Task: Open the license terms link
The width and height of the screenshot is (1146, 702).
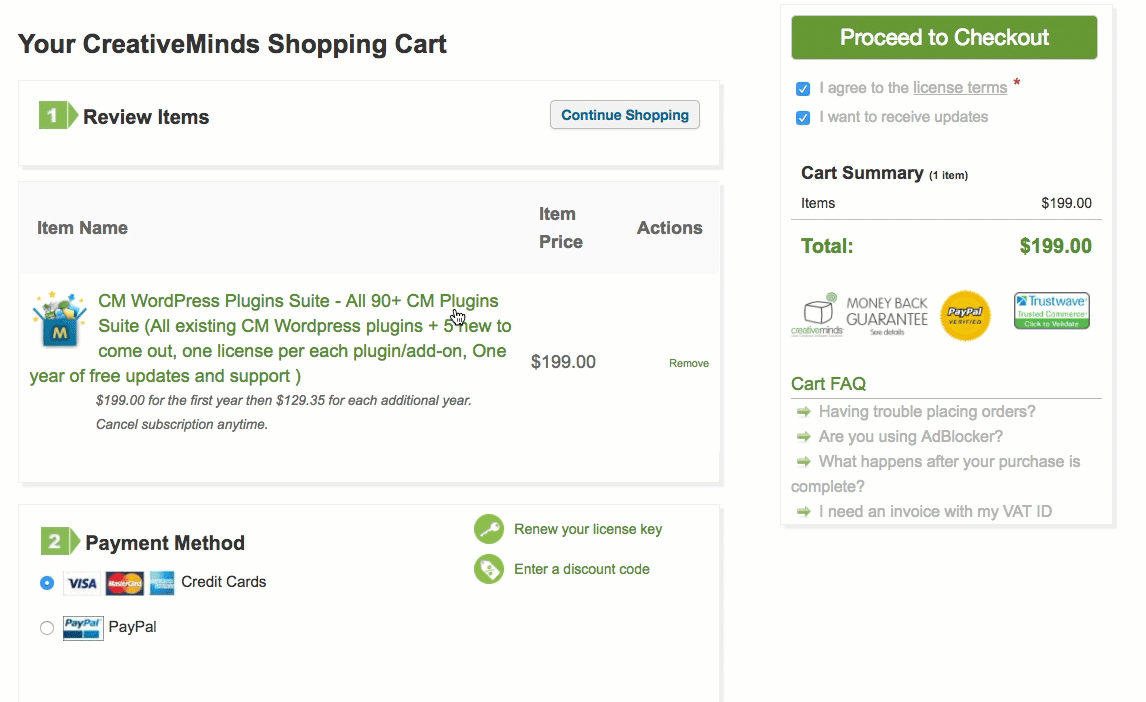Action: 959,88
